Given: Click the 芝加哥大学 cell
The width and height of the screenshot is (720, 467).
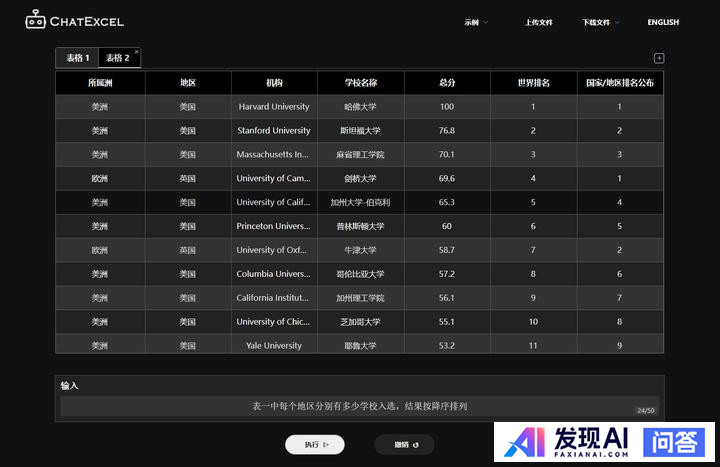Looking at the screenshot, I should coord(360,321).
